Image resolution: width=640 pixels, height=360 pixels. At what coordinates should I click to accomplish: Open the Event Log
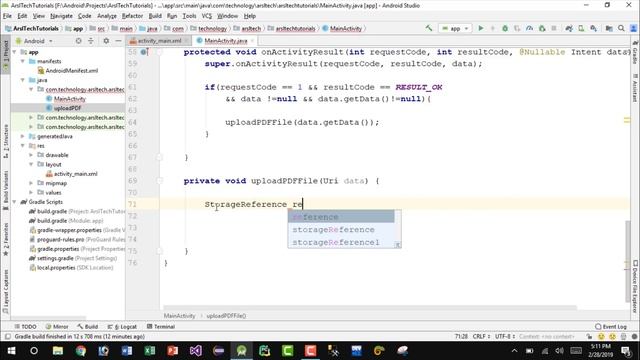coord(611,327)
